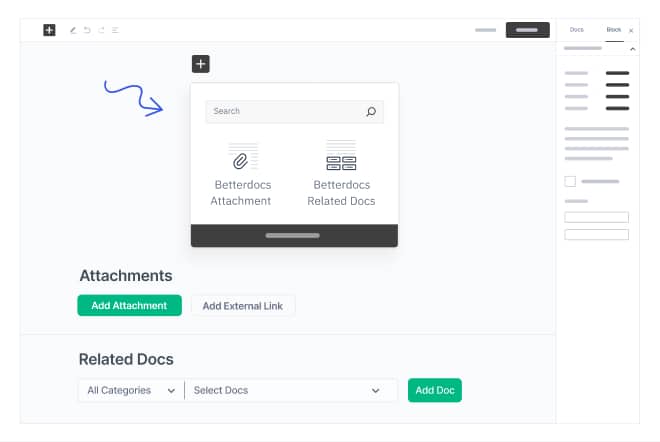
Task: Expand the Select Docs dropdown
Action: click(286, 390)
